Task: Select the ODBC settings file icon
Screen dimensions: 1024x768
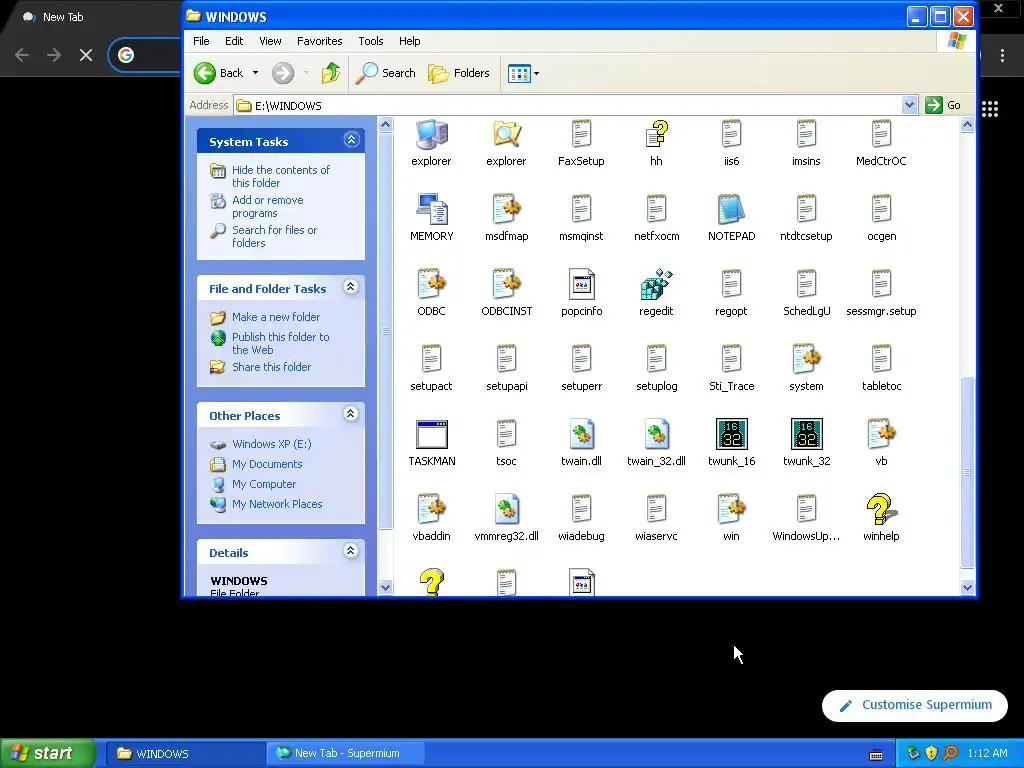Action: (432, 284)
